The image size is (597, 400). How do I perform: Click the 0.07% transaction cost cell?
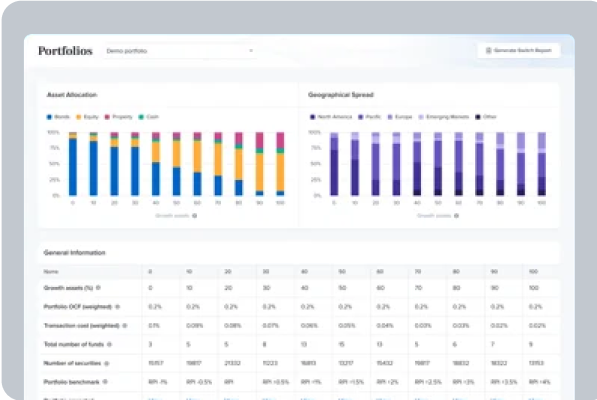tap(271, 326)
